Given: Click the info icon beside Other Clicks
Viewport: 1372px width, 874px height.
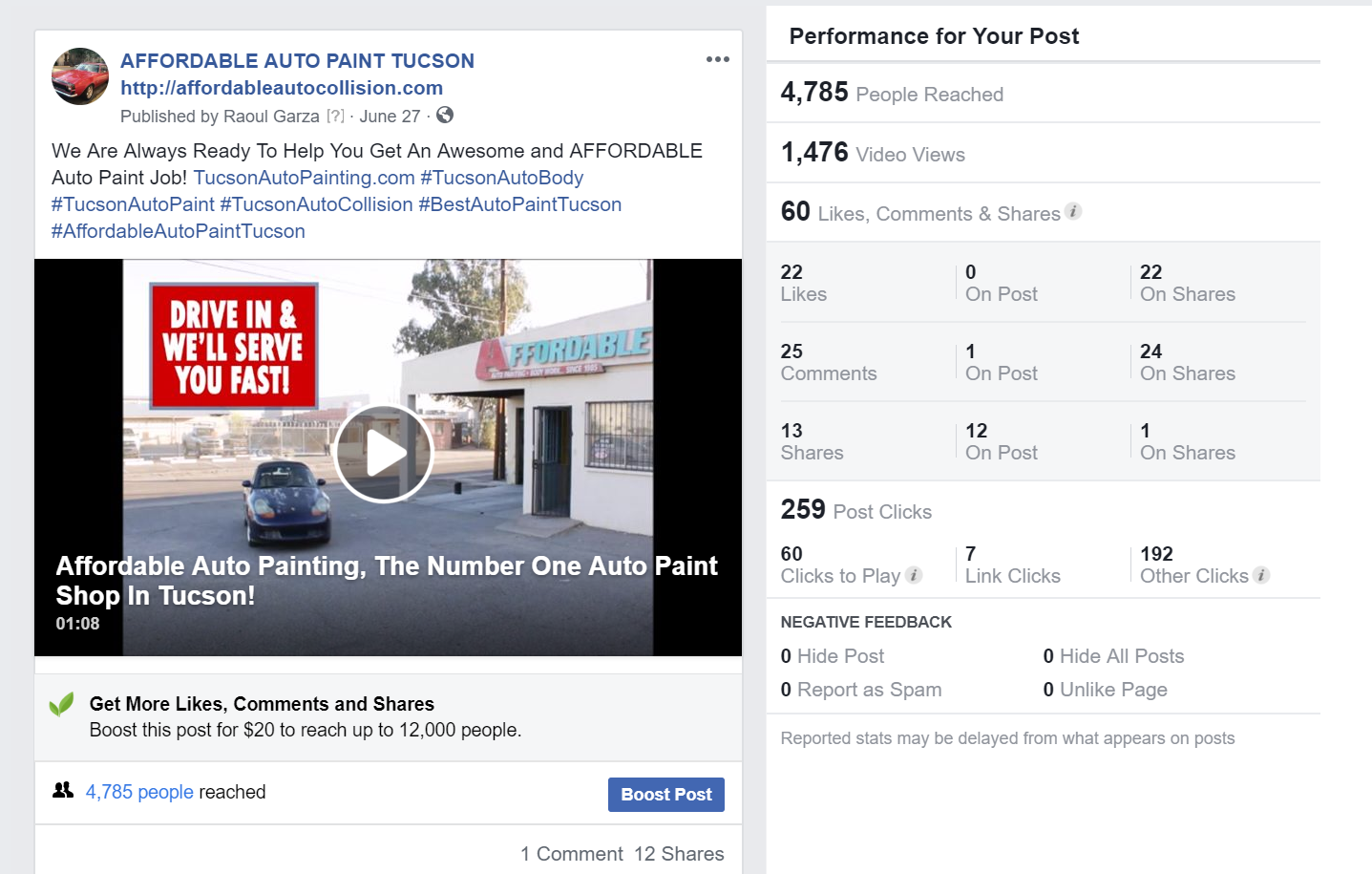Looking at the screenshot, I should click(x=1261, y=574).
